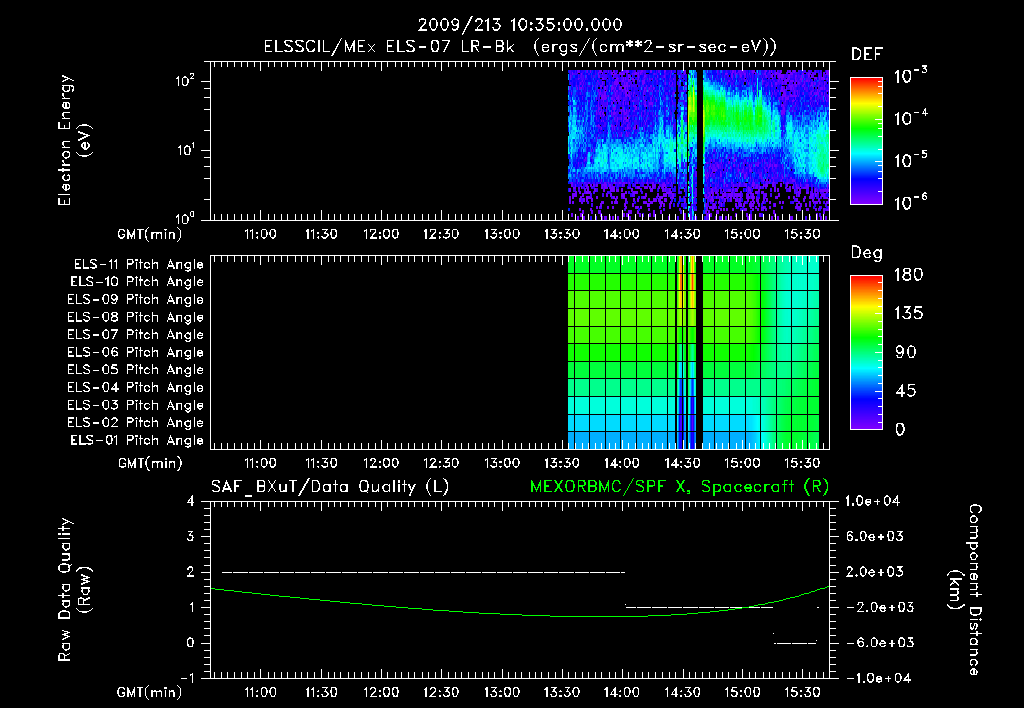Image resolution: width=1024 pixels, height=708 pixels.
Task: Click the 10^-6 value on the DEF scale
Action: click(910, 202)
